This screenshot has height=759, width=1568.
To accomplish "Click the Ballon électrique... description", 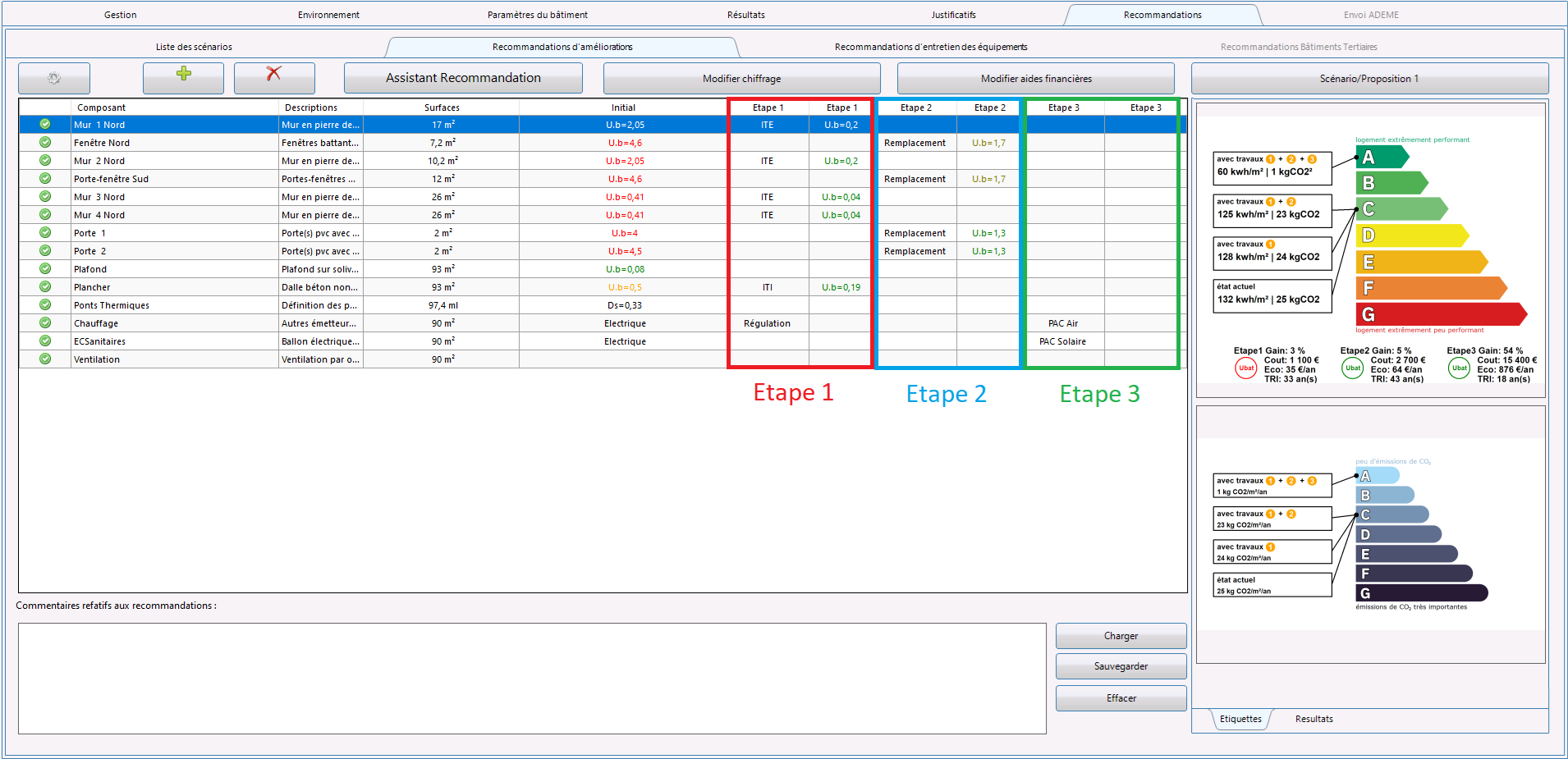I will [x=320, y=341].
